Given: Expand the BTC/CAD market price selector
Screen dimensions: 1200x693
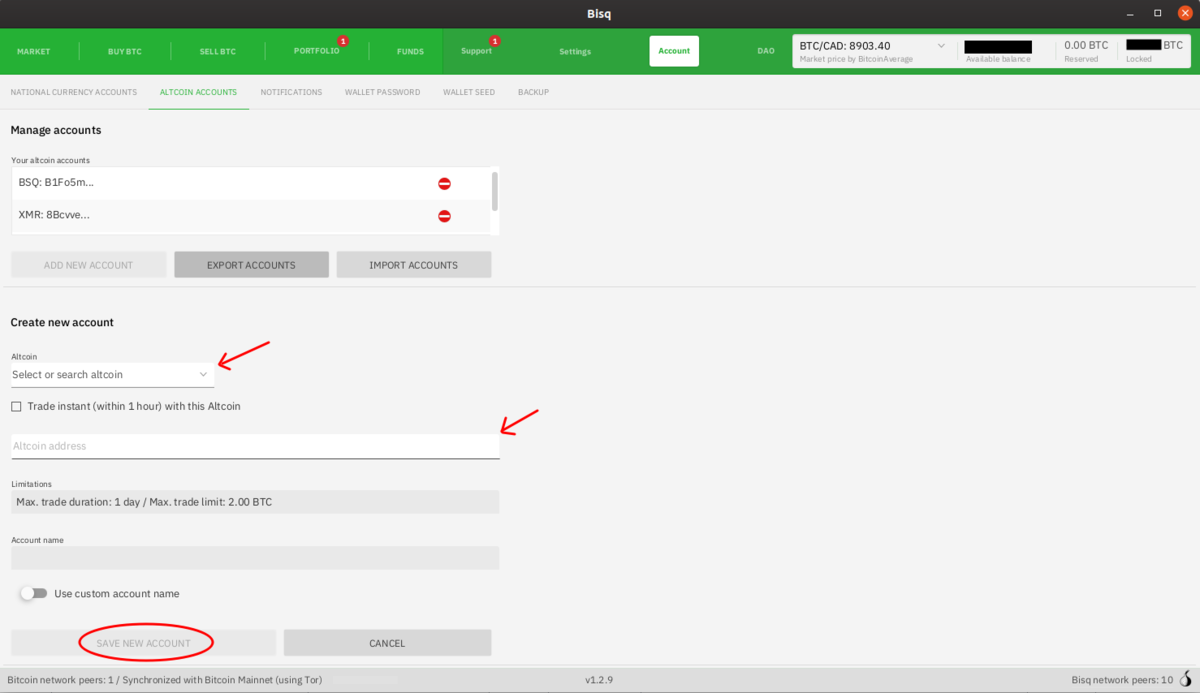Looking at the screenshot, I should 941,46.
